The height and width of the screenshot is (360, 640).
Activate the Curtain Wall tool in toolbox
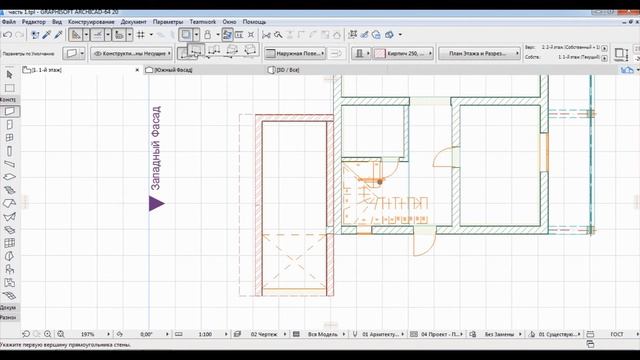[x=9, y=243]
